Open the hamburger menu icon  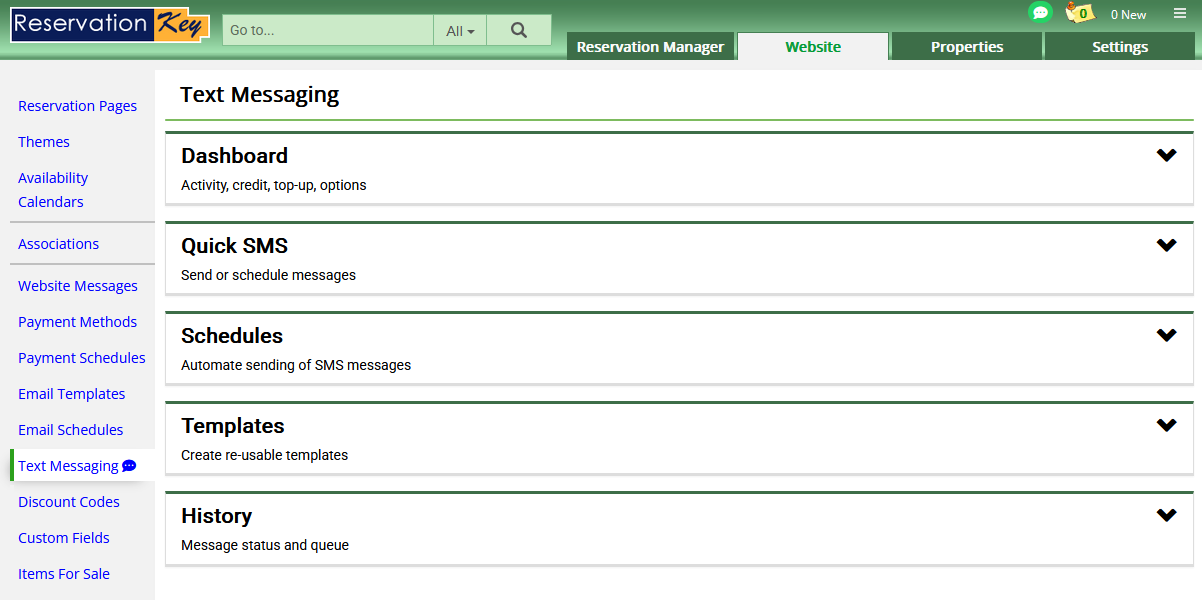pyautogui.click(x=1180, y=14)
